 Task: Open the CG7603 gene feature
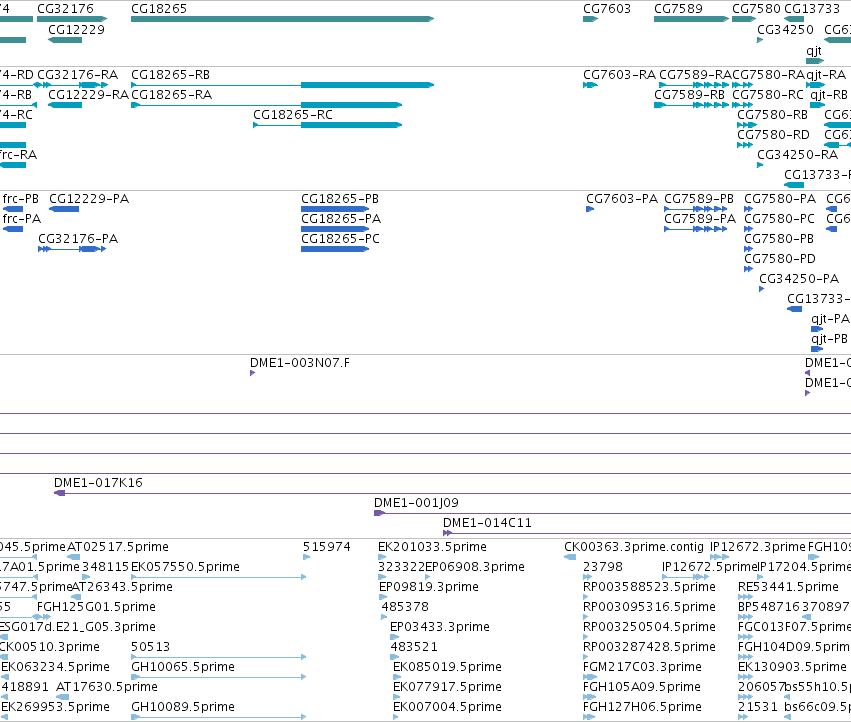point(590,19)
